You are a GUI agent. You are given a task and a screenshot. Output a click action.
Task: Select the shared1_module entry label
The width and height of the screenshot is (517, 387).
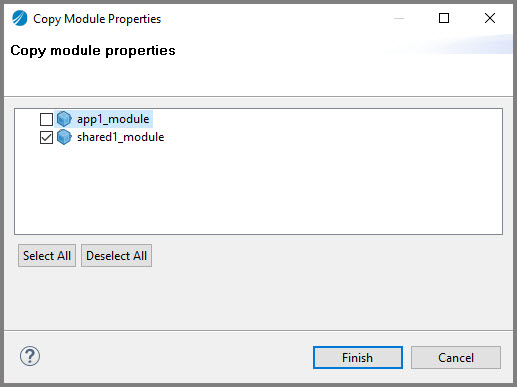tap(120, 137)
